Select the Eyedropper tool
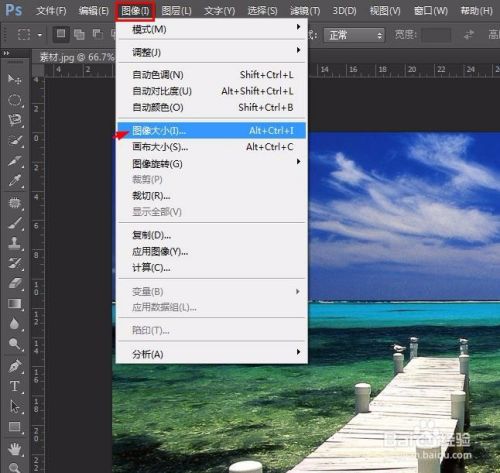Screen dimensions: 500x473 [14, 180]
